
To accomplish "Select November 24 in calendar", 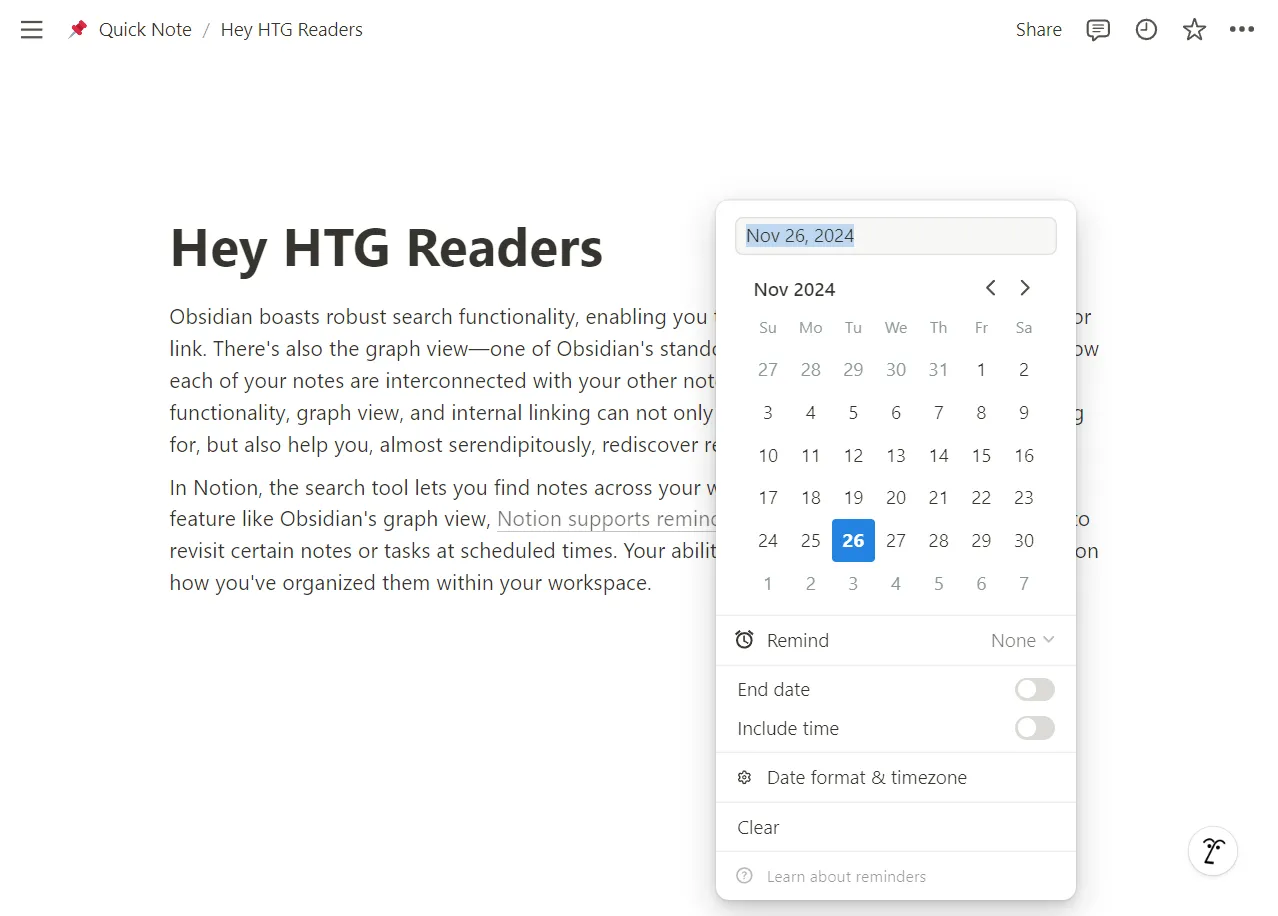I will (x=768, y=540).
